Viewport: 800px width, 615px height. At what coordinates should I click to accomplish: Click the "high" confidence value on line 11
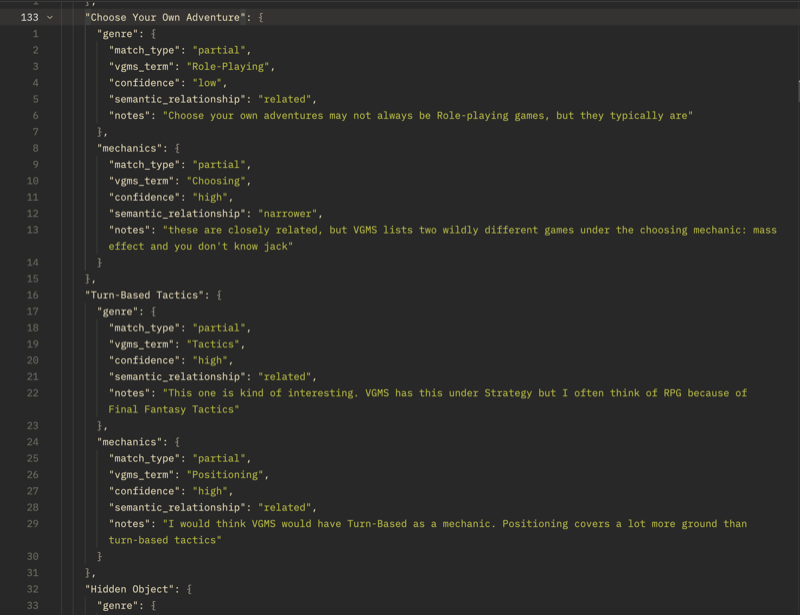point(210,197)
